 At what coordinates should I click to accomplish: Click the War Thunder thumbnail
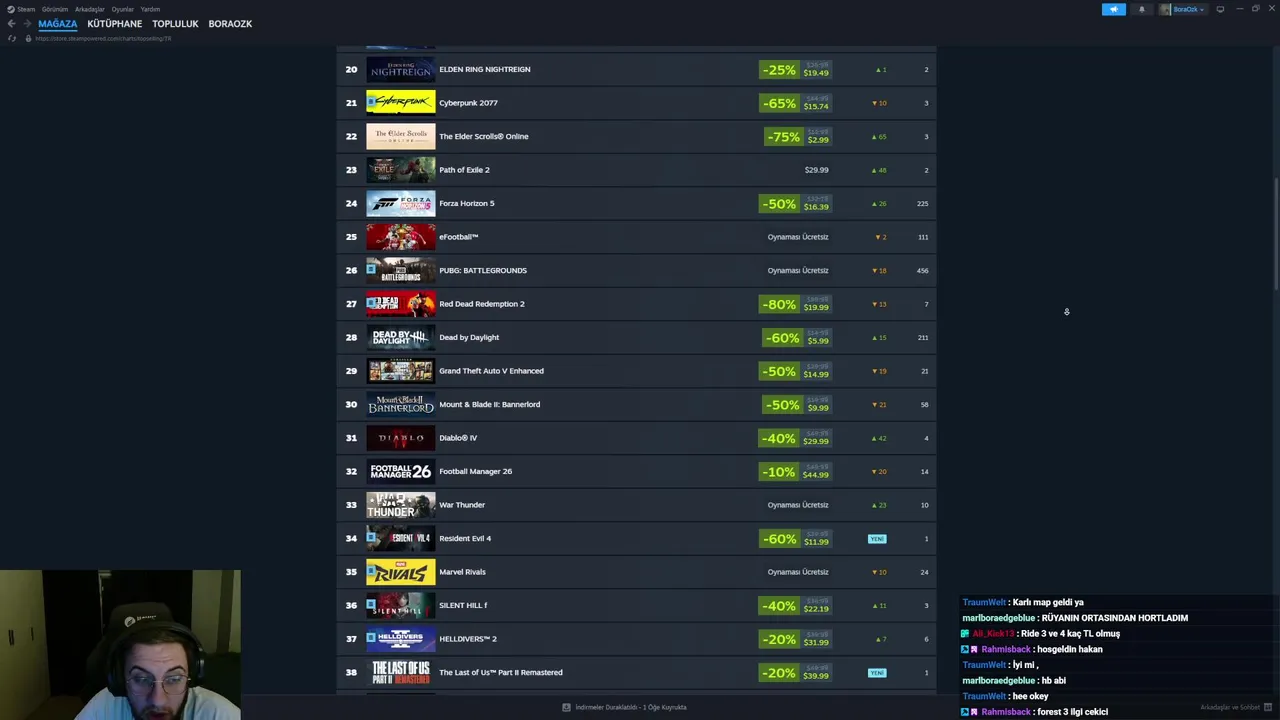pos(401,505)
